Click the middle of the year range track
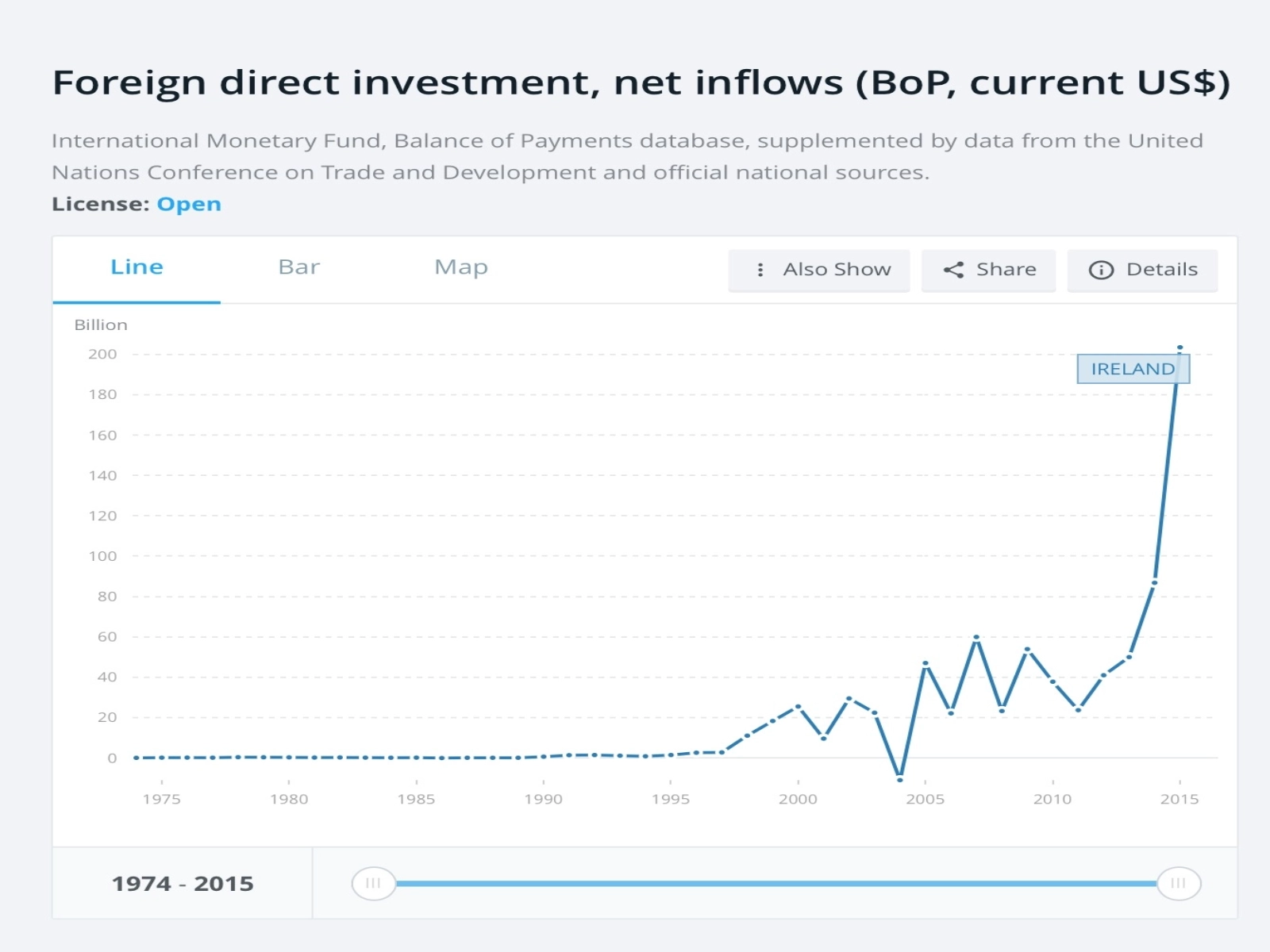1270x952 pixels. click(x=776, y=883)
